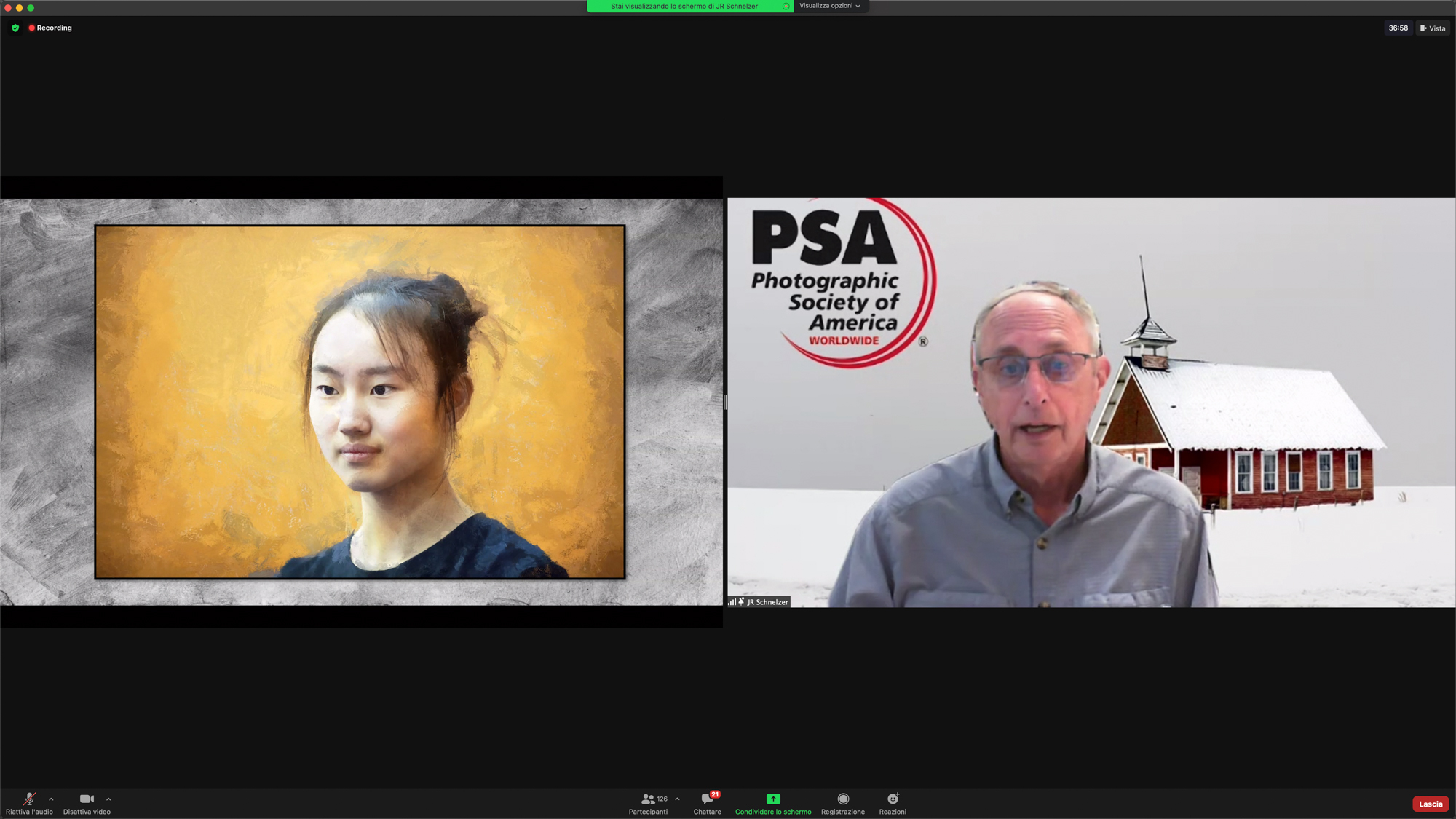This screenshot has height=819, width=1456.
Task: Leave the meeting with Lascia button
Action: [x=1431, y=804]
